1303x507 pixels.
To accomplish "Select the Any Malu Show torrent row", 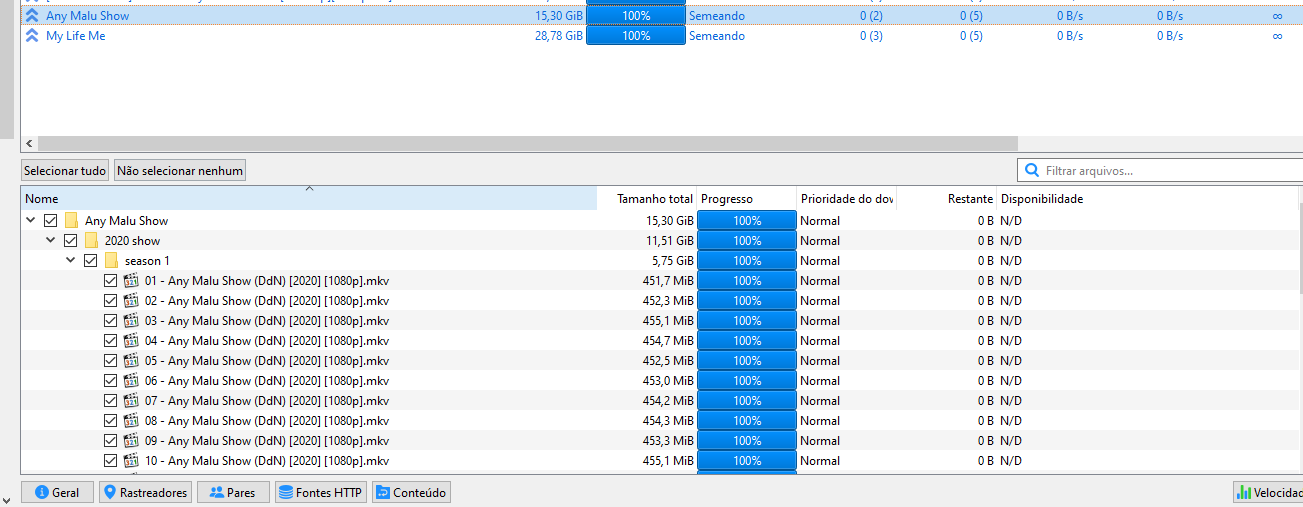I will [660, 16].
